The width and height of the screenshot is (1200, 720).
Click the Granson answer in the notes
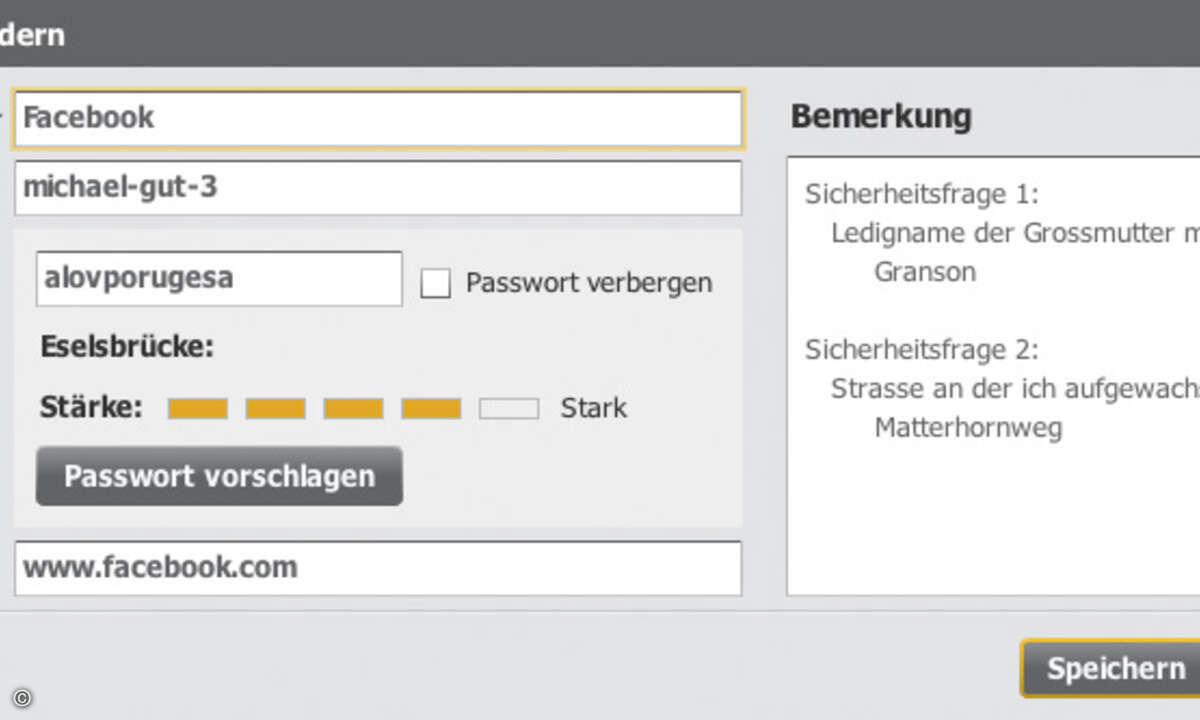(x=924, y=272)
